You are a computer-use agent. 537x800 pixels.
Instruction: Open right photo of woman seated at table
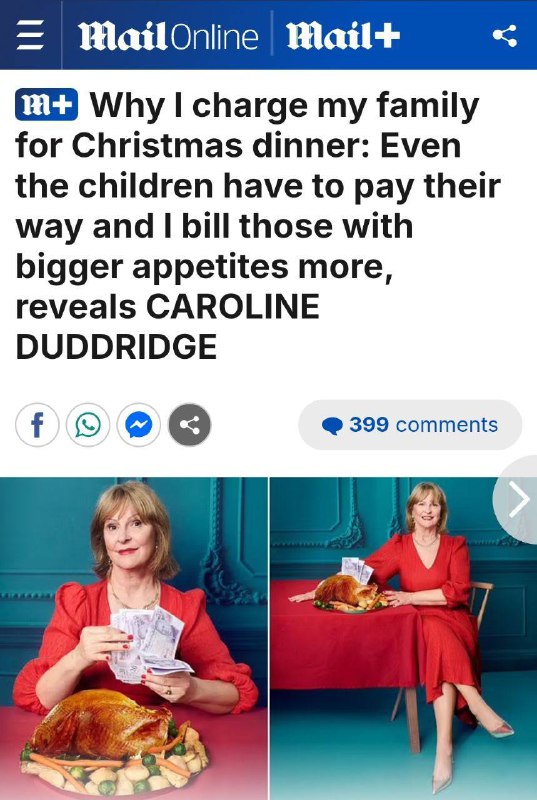pyautogui.click(x=403, y=638)
